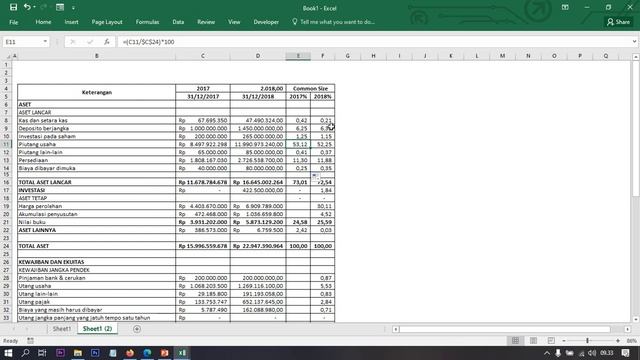640x360 pixels.
Task: Click the zoom slider handle
Action: 587,340
